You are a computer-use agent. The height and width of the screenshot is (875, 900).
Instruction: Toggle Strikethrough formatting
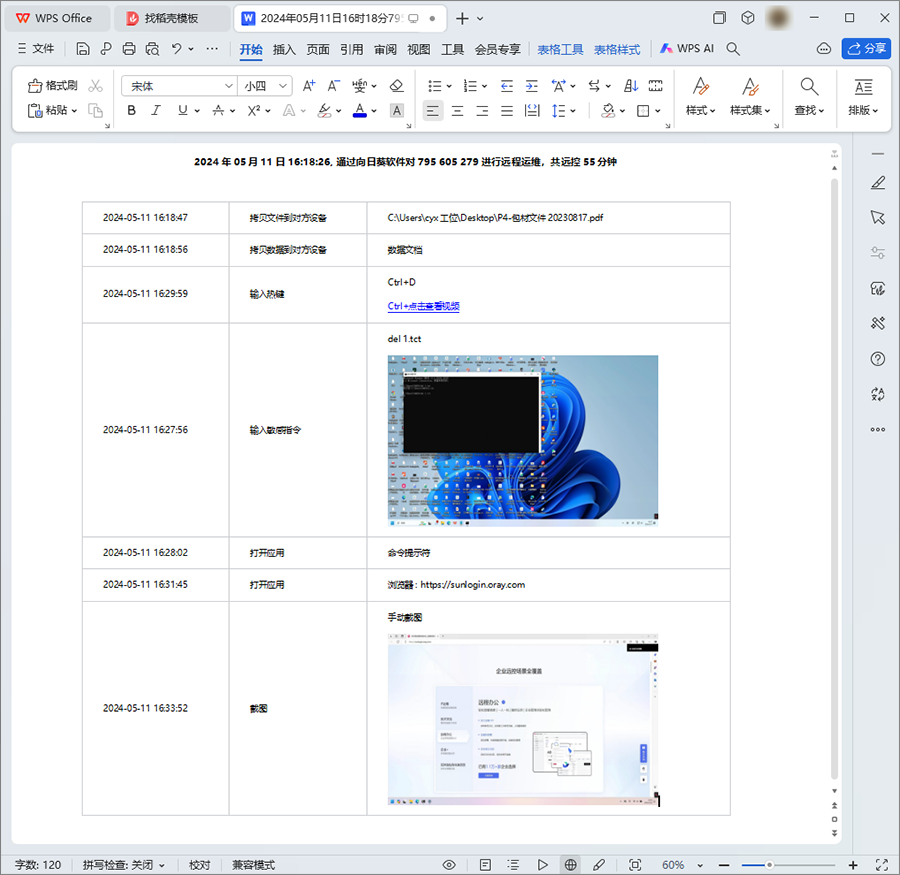218,110
